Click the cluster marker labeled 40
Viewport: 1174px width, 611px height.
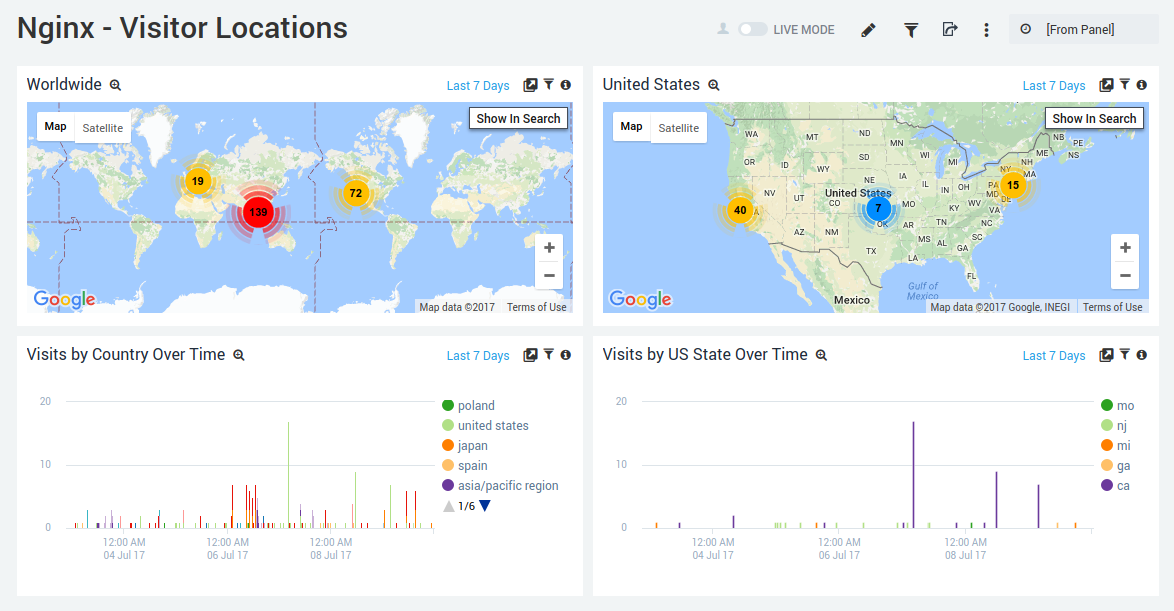pos(740,210)
